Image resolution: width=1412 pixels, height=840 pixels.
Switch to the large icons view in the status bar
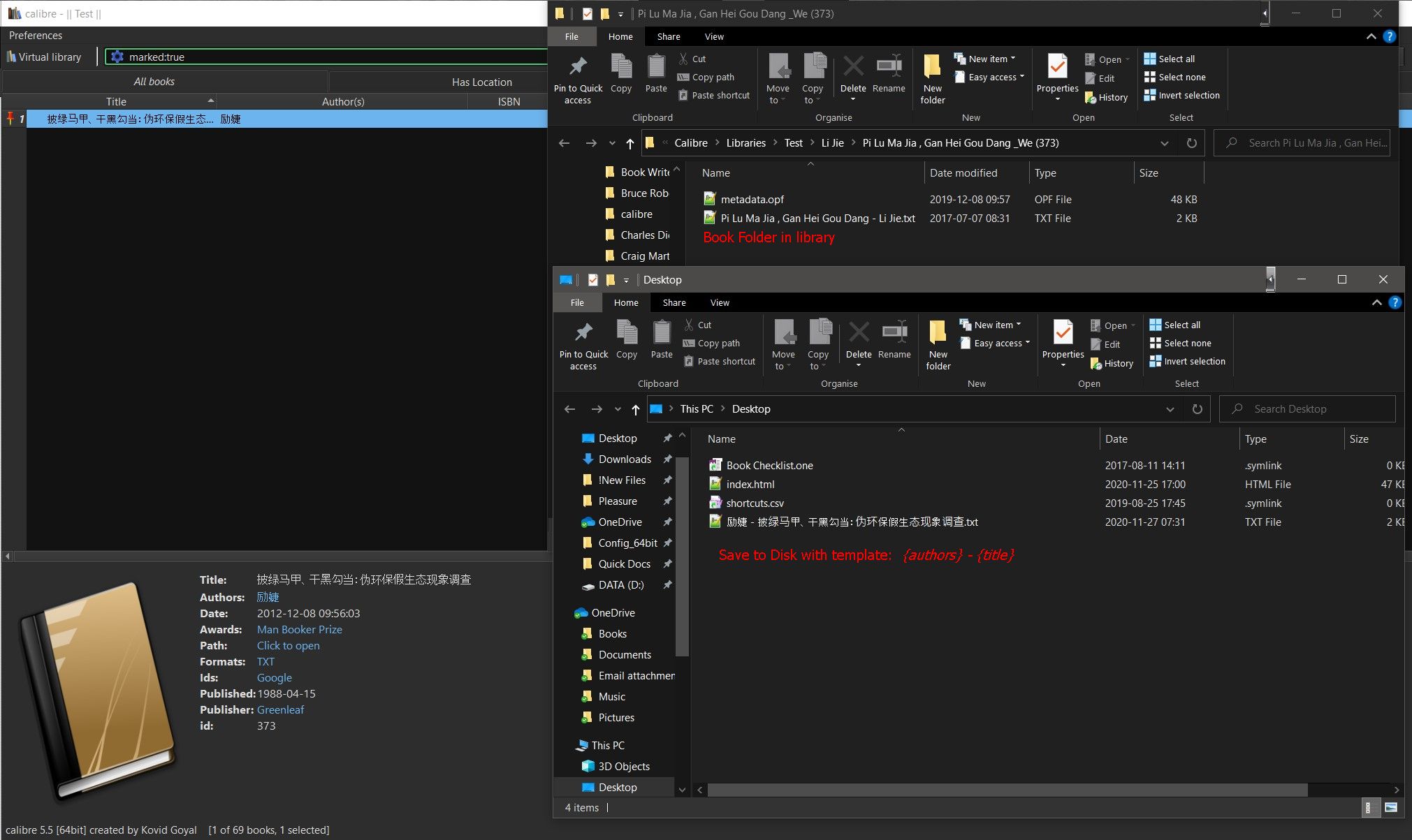(1390, 808)
